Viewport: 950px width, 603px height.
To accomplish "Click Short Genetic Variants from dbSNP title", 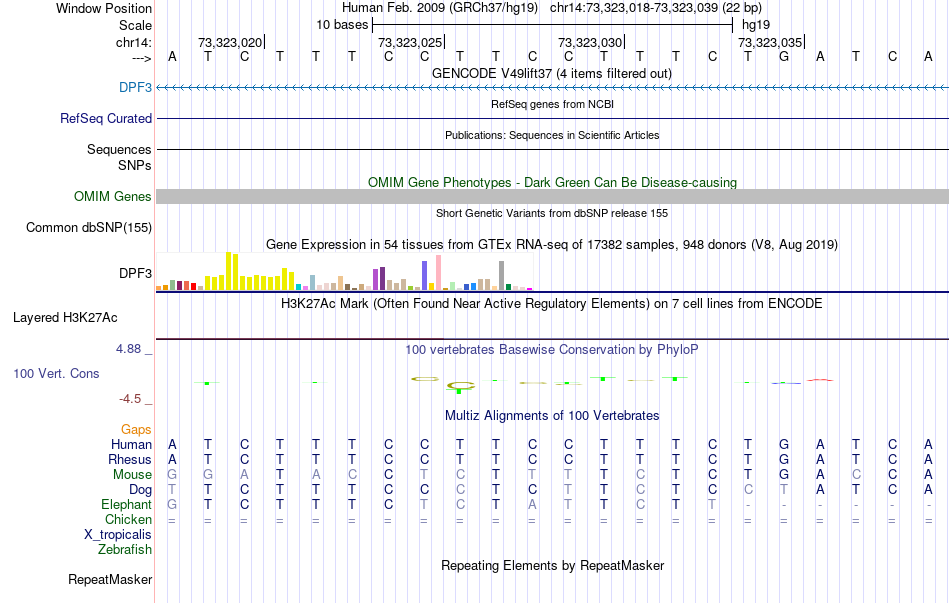I will coord(552,213).
